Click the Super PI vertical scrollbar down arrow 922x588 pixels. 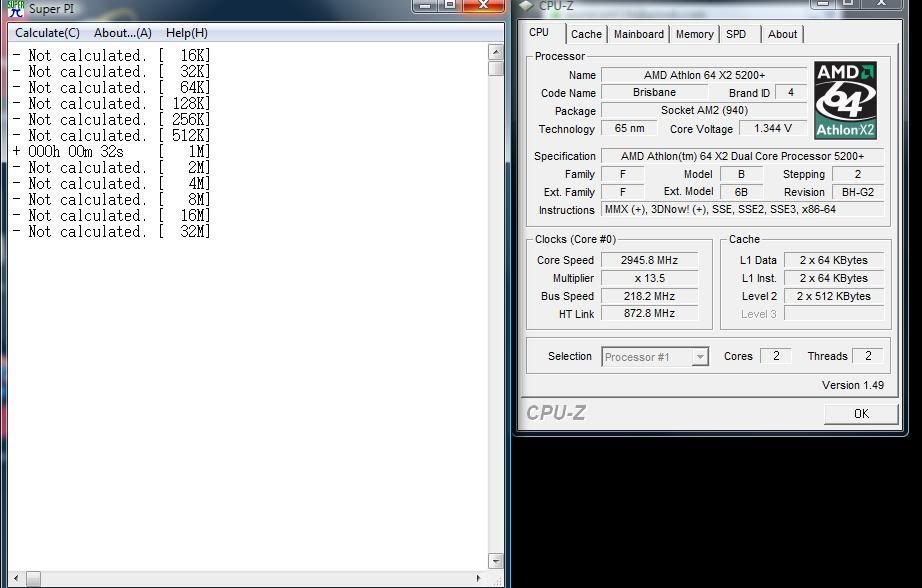point(496,561)
